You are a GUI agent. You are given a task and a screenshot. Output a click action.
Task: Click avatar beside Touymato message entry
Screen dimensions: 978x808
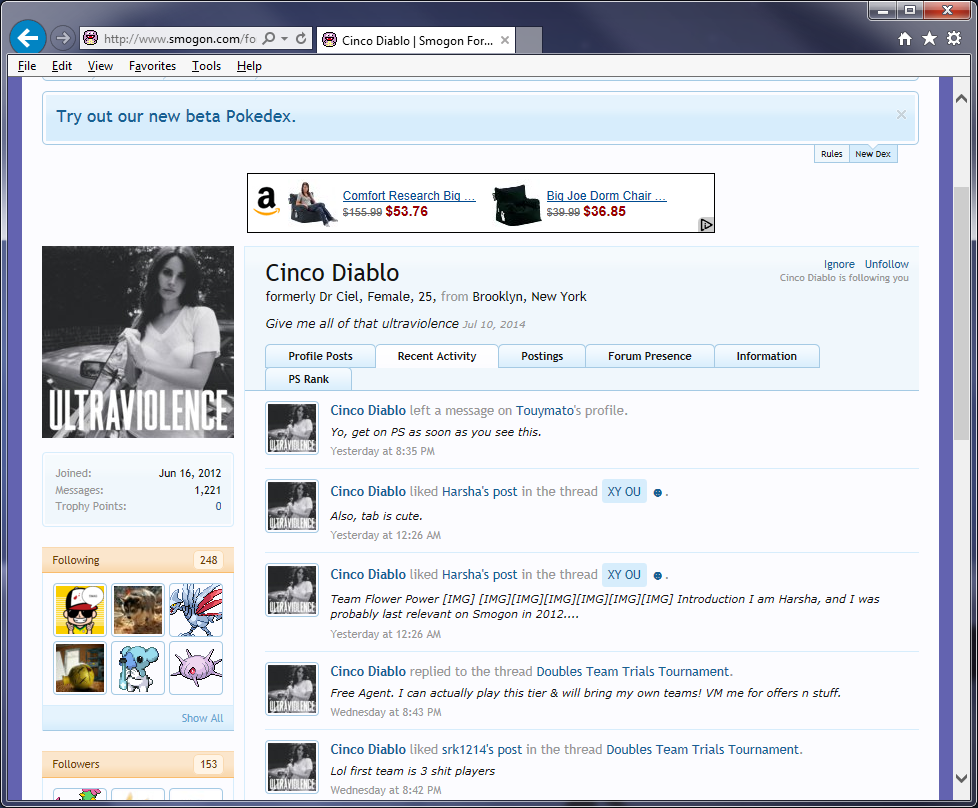tap(292, 428)
